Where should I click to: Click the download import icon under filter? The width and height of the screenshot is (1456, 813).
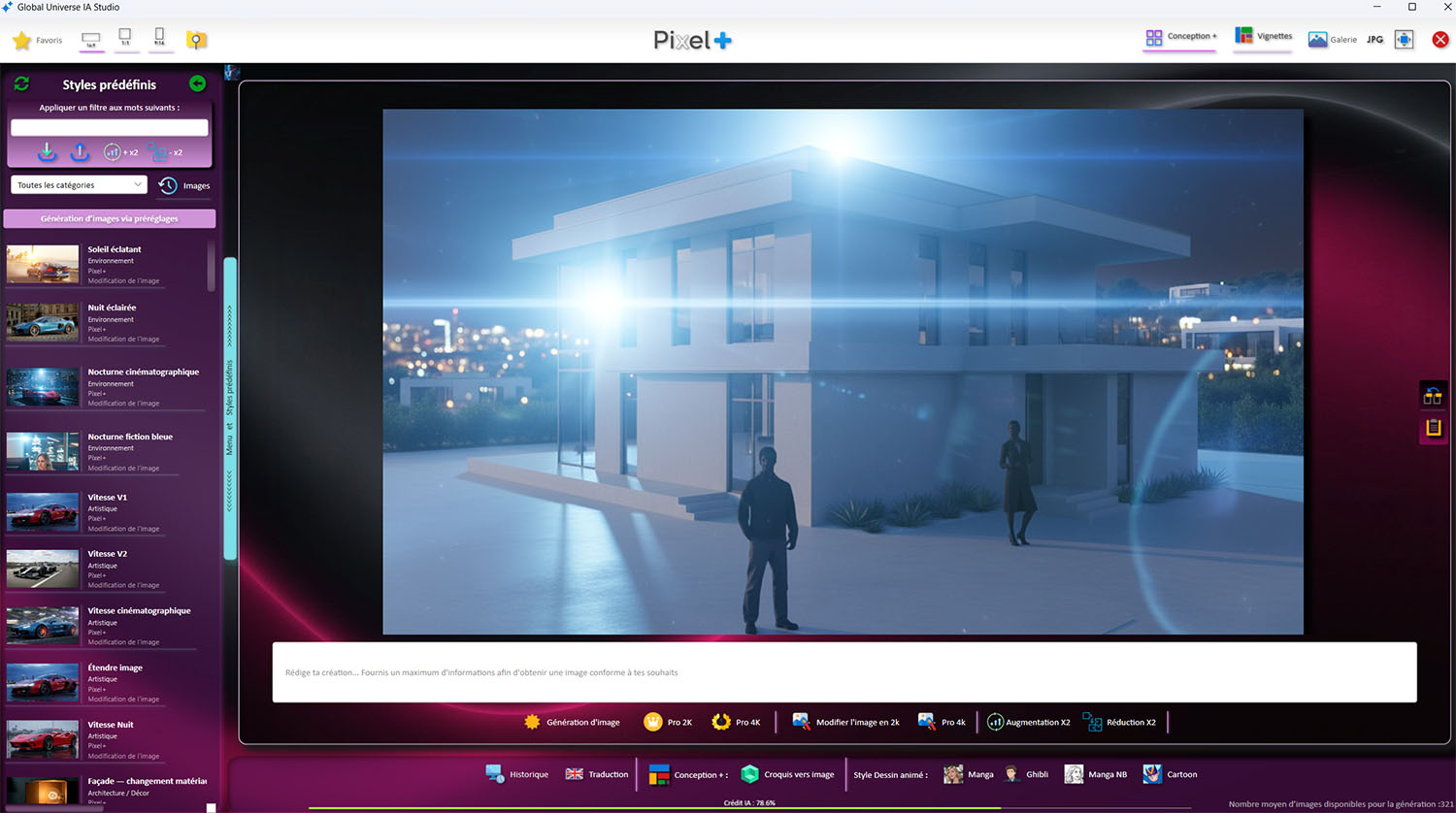47,152
